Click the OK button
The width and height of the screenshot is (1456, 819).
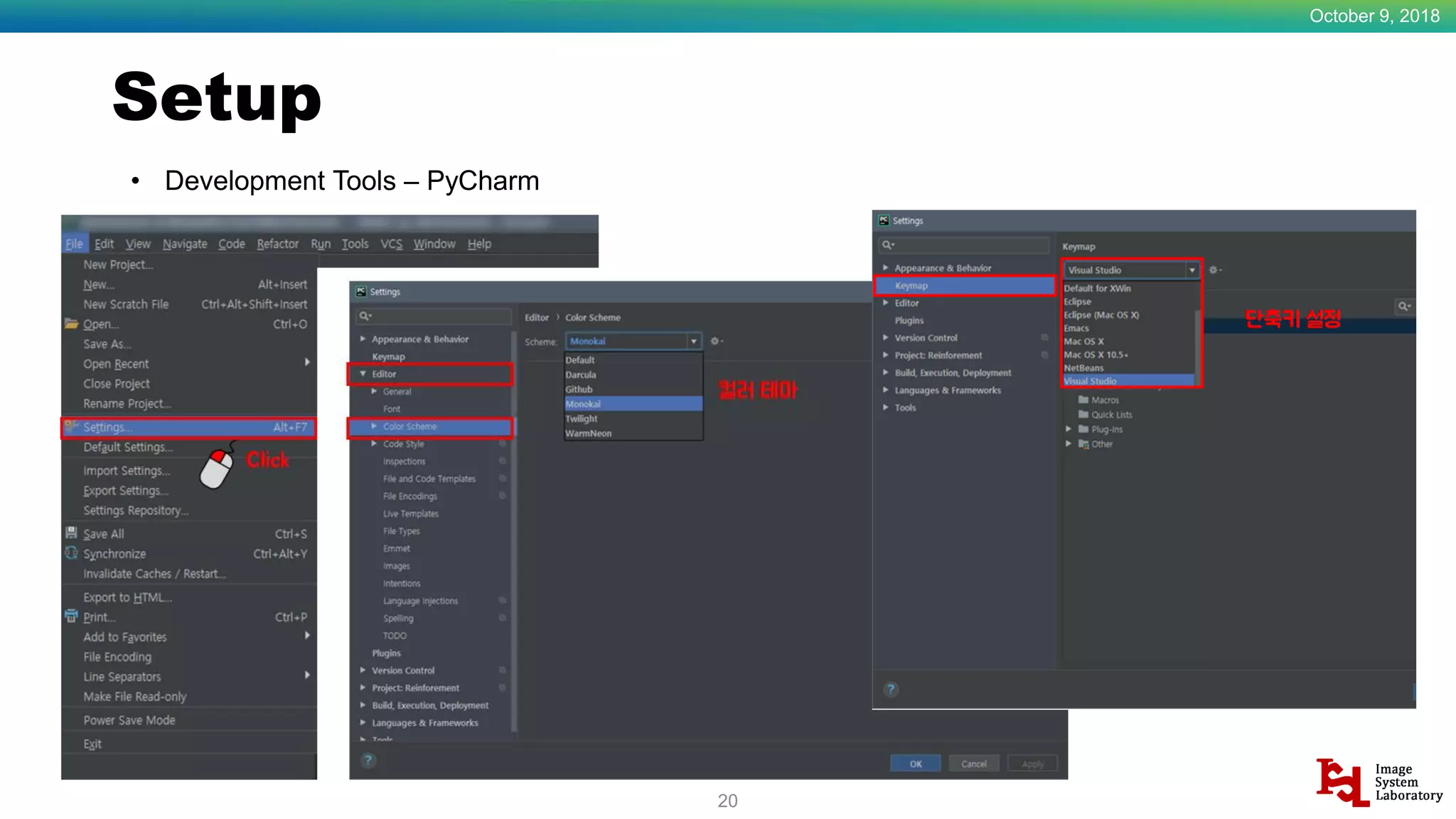coord(916,764)
